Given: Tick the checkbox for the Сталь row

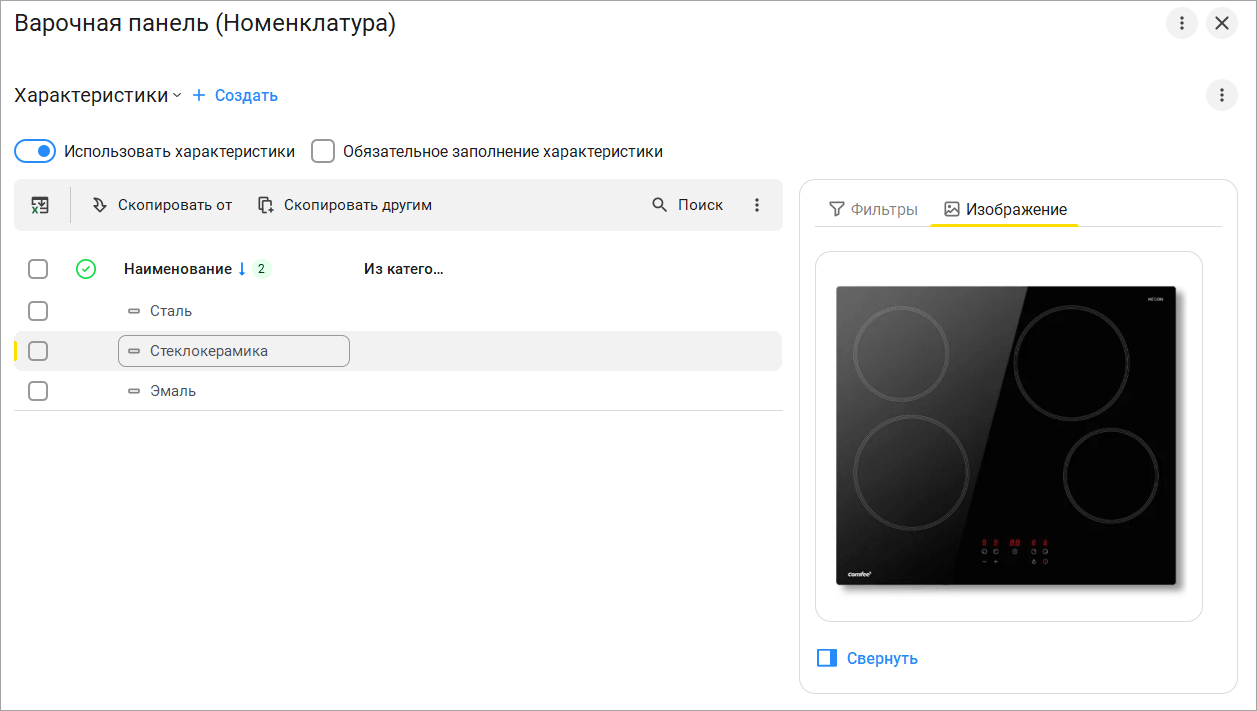Looking at the screenshot, I should pos(38,311).
